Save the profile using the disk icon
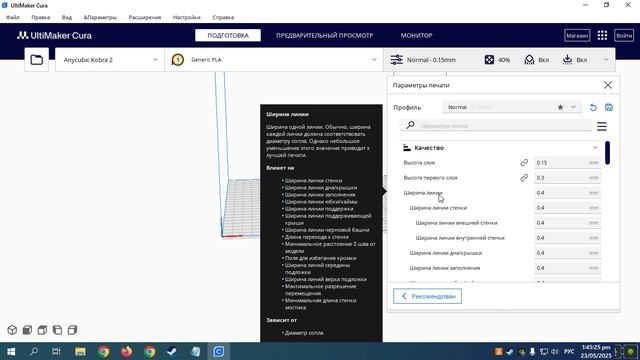 [609, 107]
